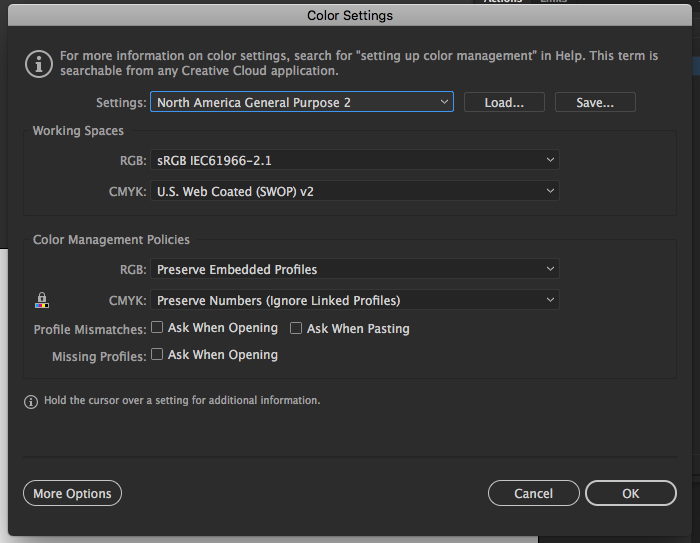Click the Color Settings title bar
The height and width of the screenshot is (543, 700).
pos(349,15)
